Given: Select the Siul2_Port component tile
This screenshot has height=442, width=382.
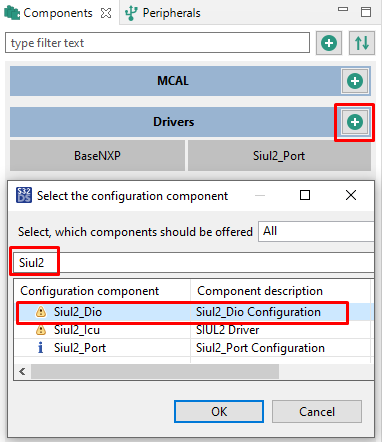Looking at the screenshot, I should (x=279, y=156).
